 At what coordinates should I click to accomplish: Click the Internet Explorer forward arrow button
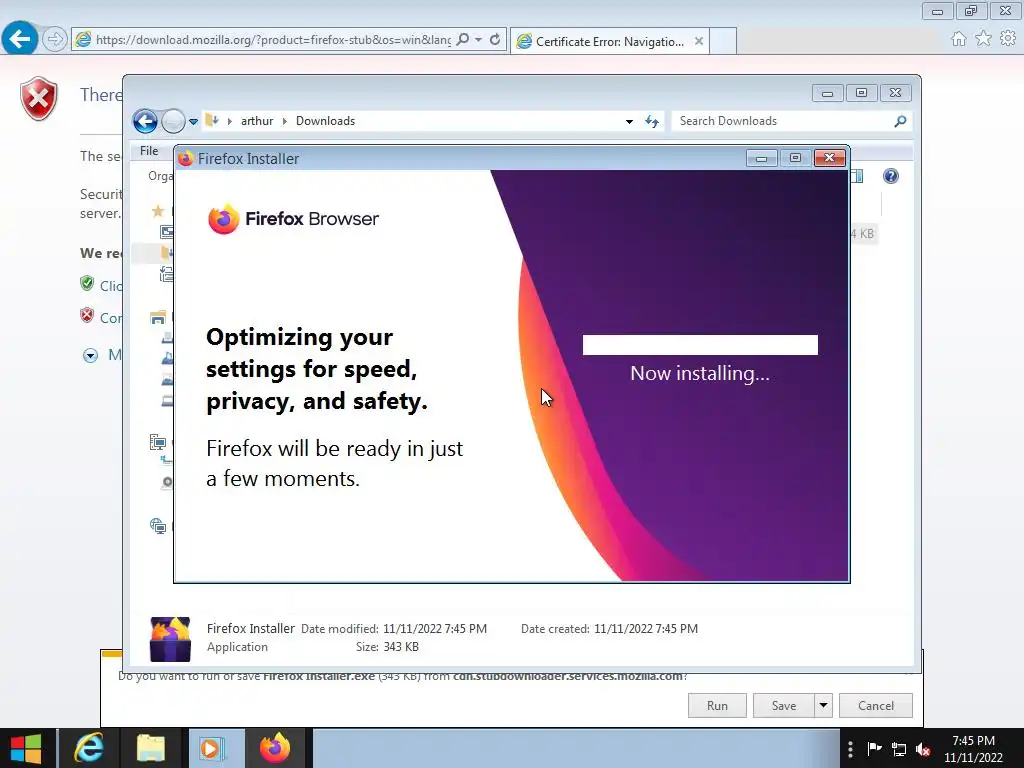point(55,39)
